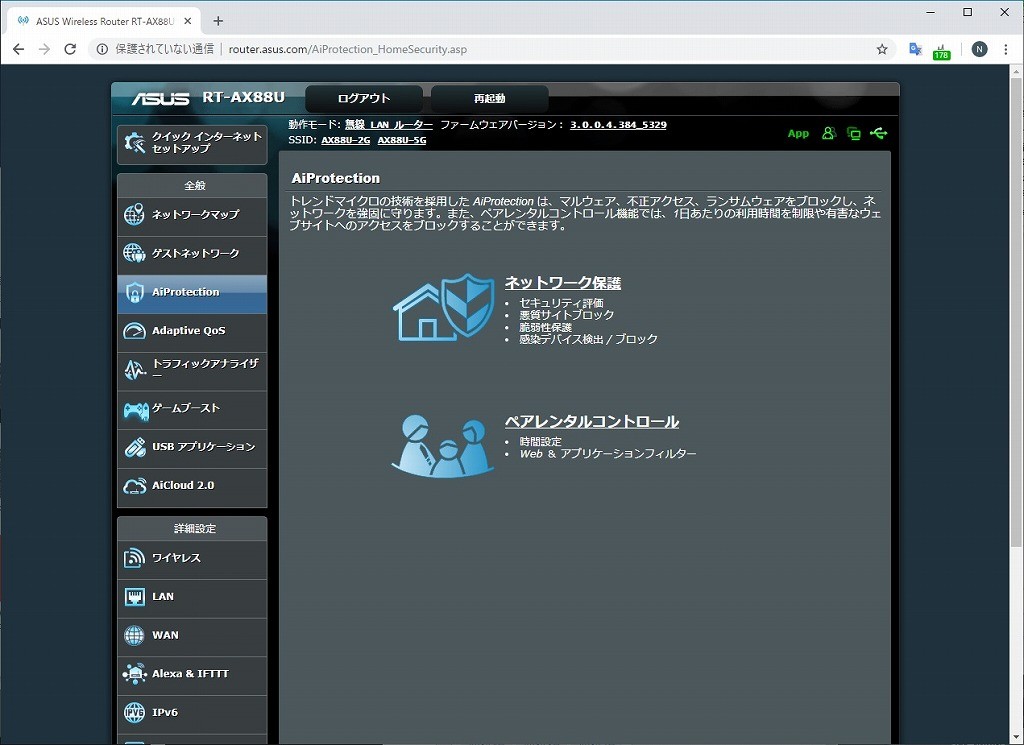
Task: Click the Guest Network icon
Action: click(x=134, y=253)
